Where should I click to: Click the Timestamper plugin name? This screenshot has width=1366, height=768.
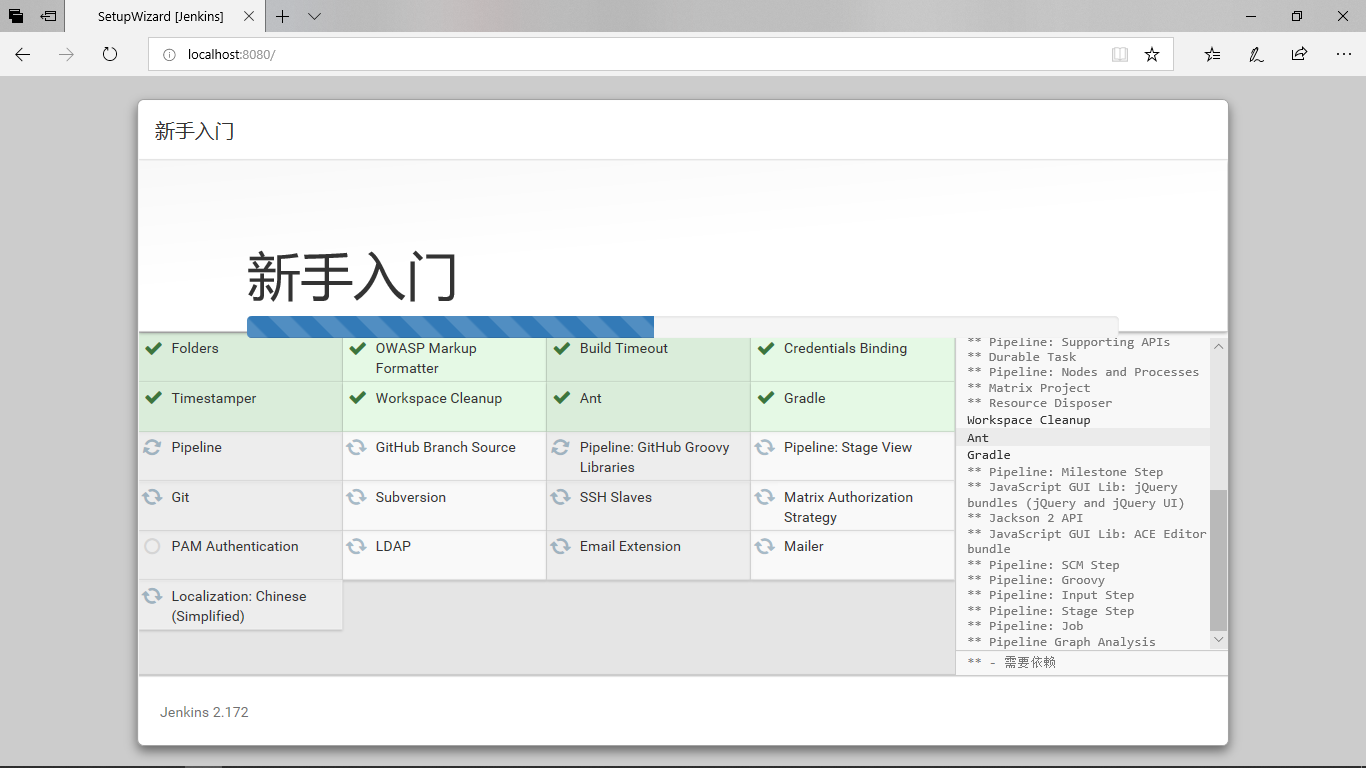pos(214,398)
